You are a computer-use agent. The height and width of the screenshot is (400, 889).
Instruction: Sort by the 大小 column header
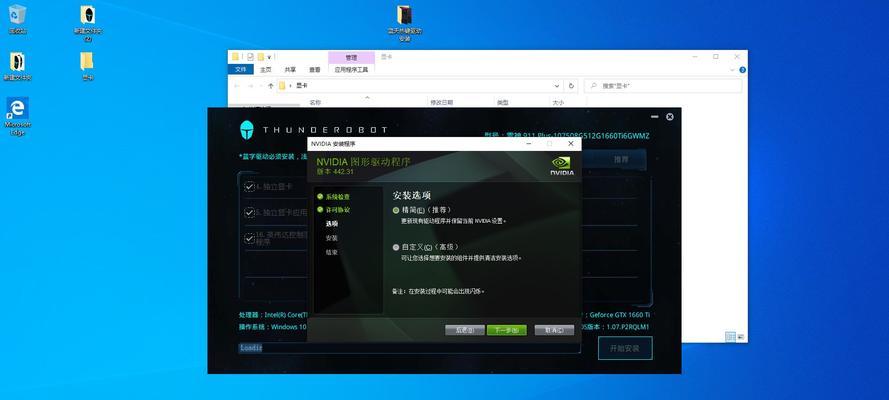click(x=558, y=103)
